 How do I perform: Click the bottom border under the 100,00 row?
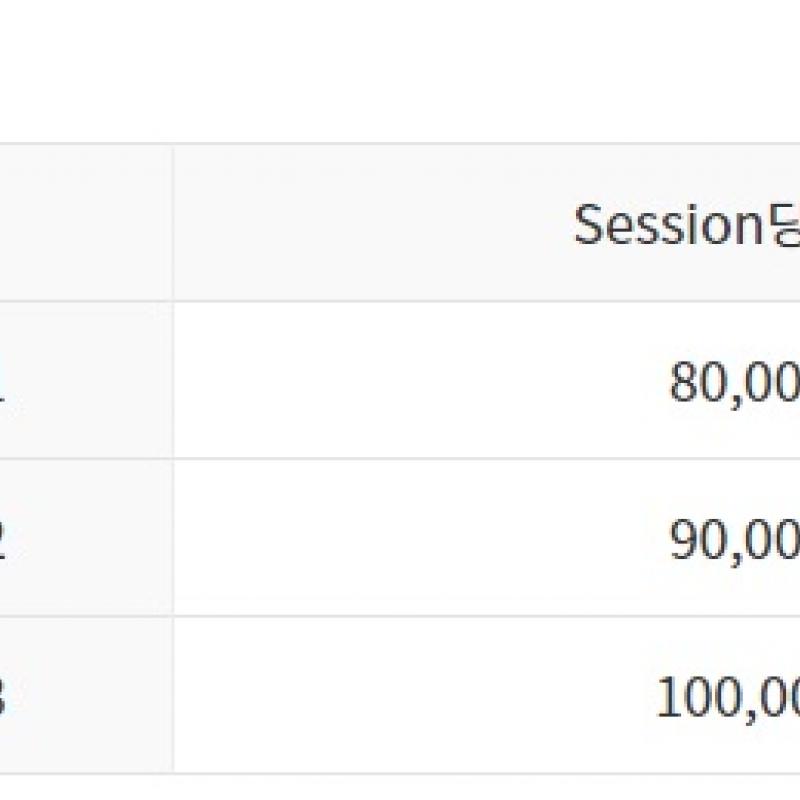400,773
